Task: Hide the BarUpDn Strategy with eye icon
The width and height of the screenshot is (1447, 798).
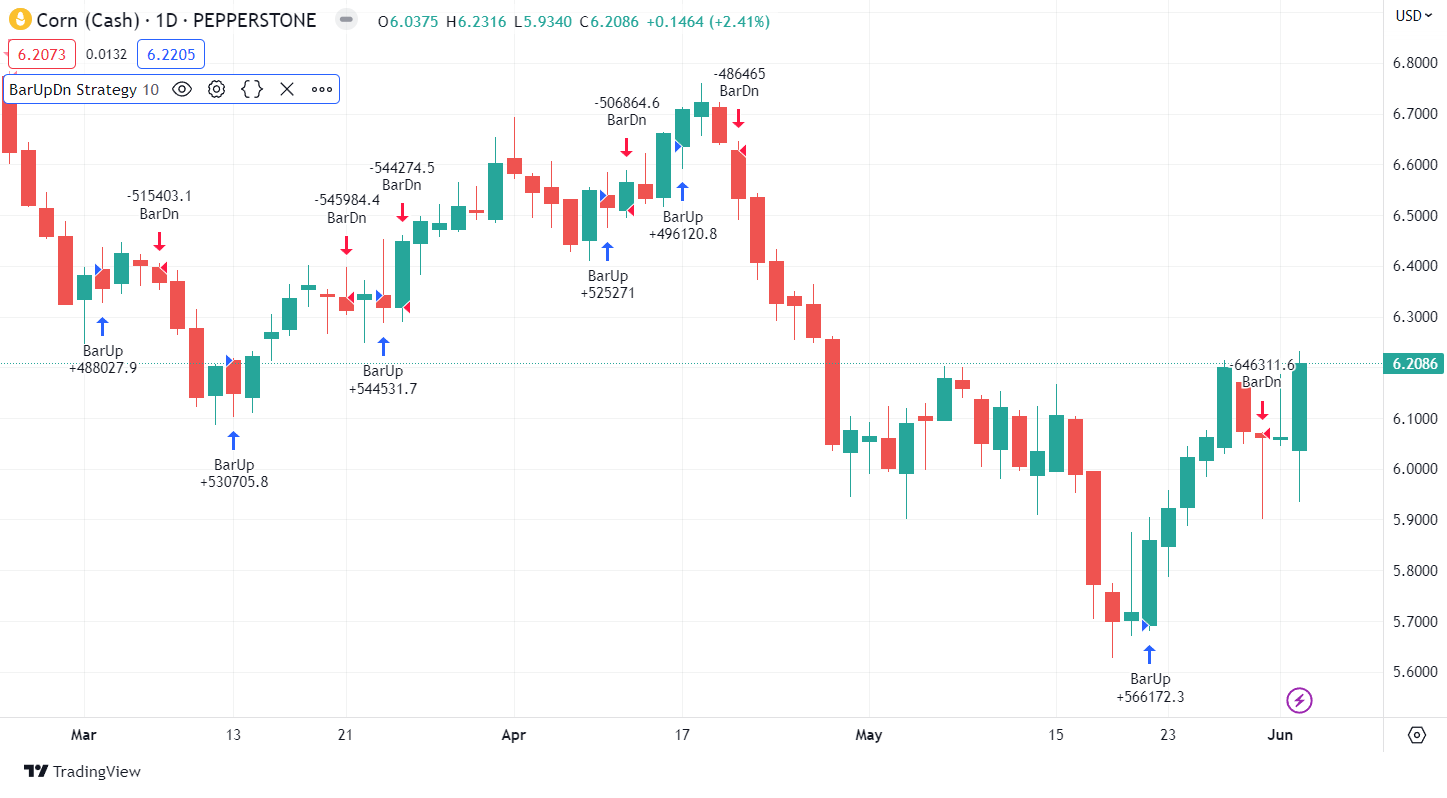Action: click(x=182, y=89)
